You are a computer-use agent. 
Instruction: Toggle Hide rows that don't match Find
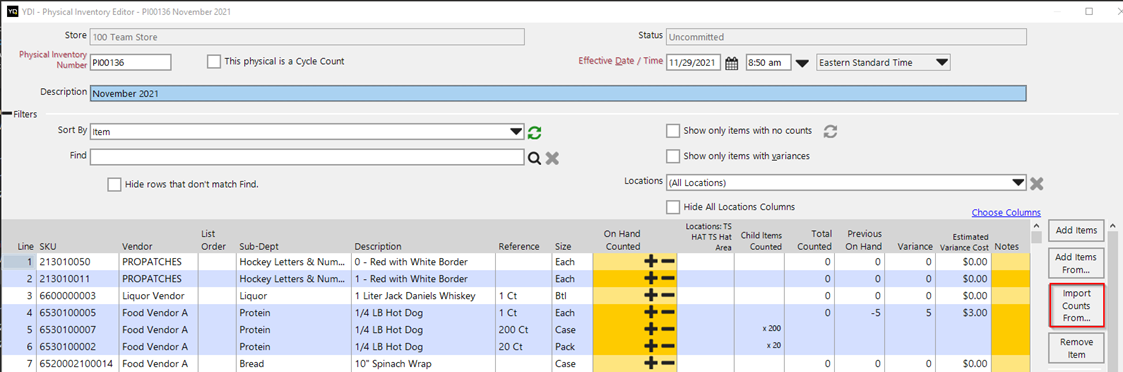coord(114,184)
